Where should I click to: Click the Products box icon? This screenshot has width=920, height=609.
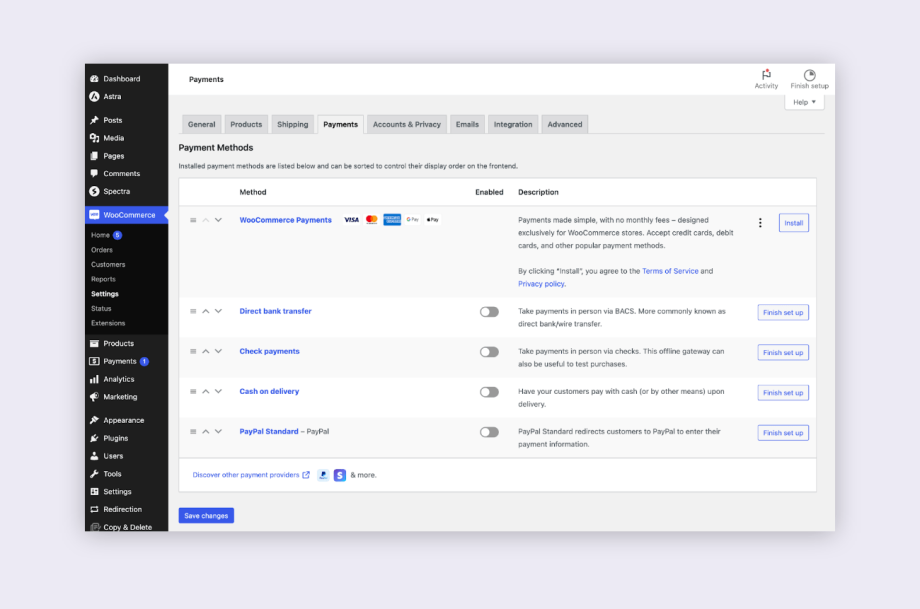point(94,343)
